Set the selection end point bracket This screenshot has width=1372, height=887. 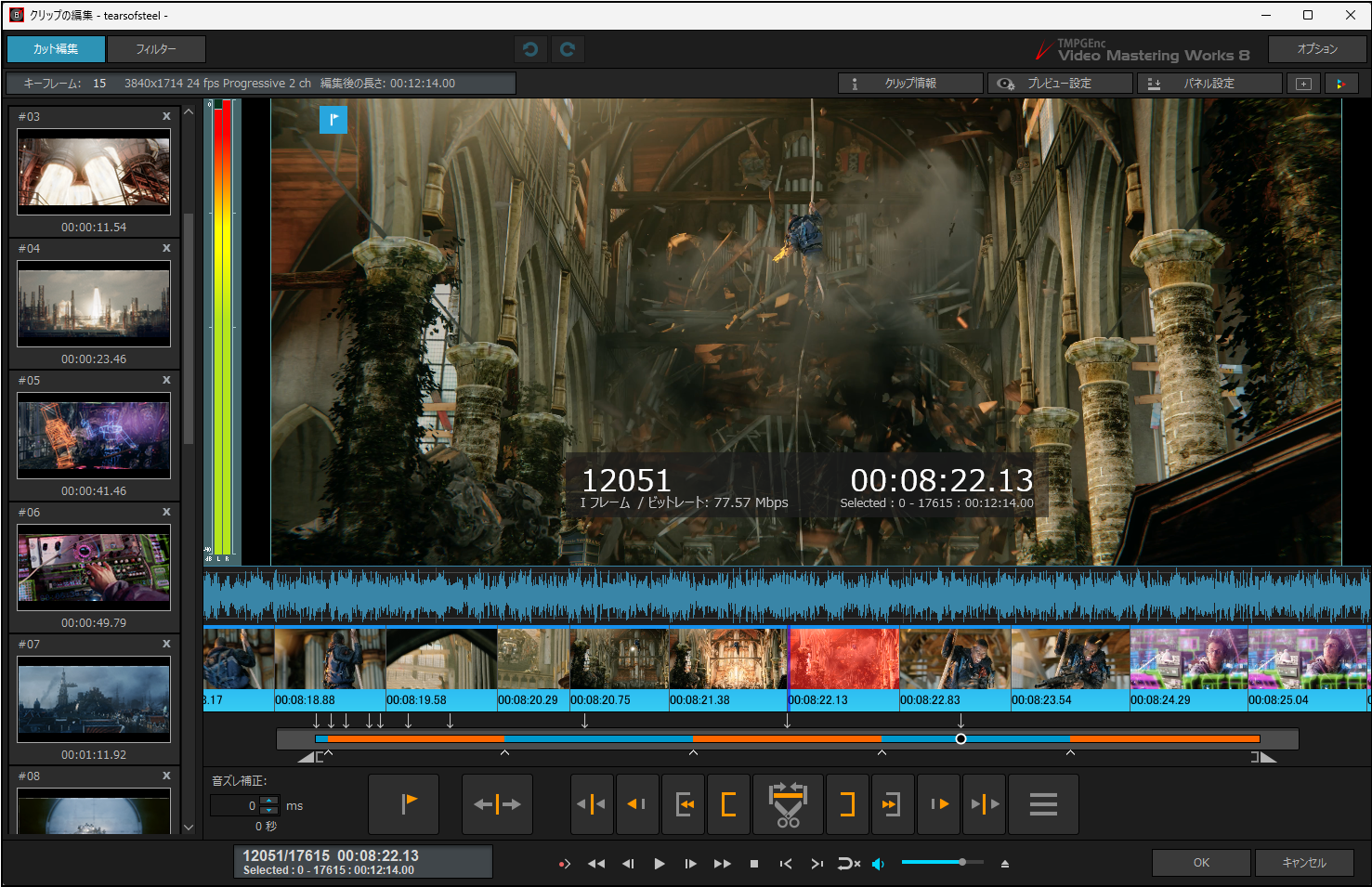(847, 804)
